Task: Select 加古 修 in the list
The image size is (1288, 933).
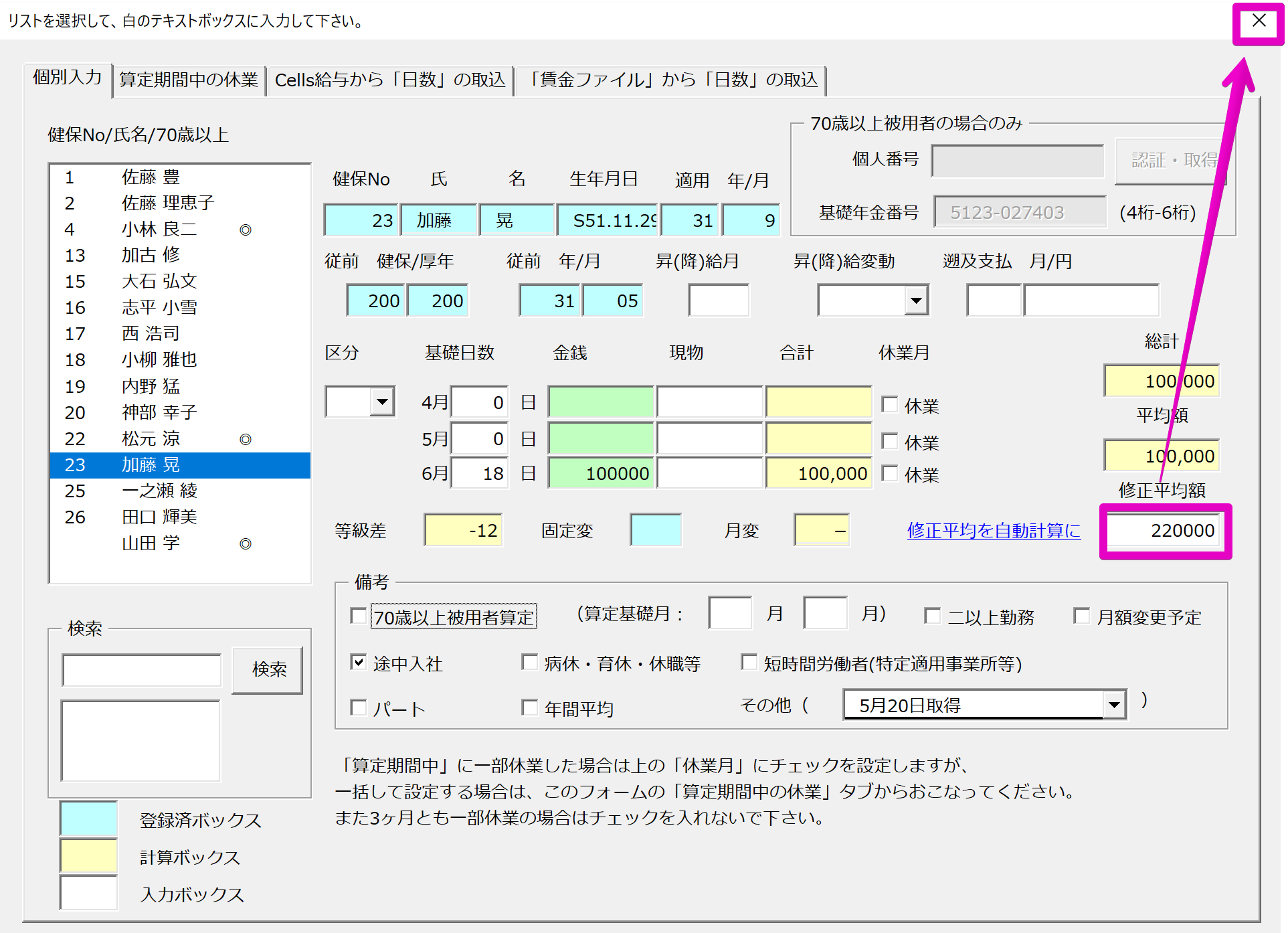Action: [180, 255]
